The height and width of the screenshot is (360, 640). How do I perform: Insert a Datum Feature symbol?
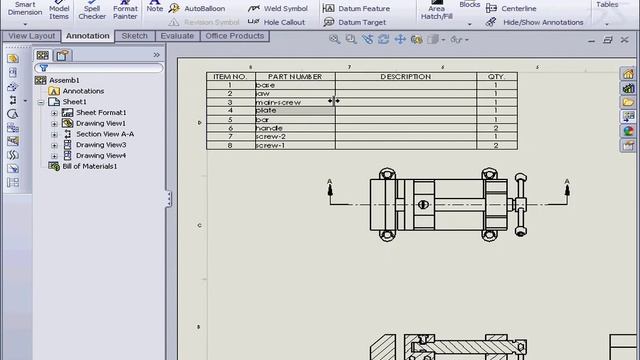click(x=356, y=9)
